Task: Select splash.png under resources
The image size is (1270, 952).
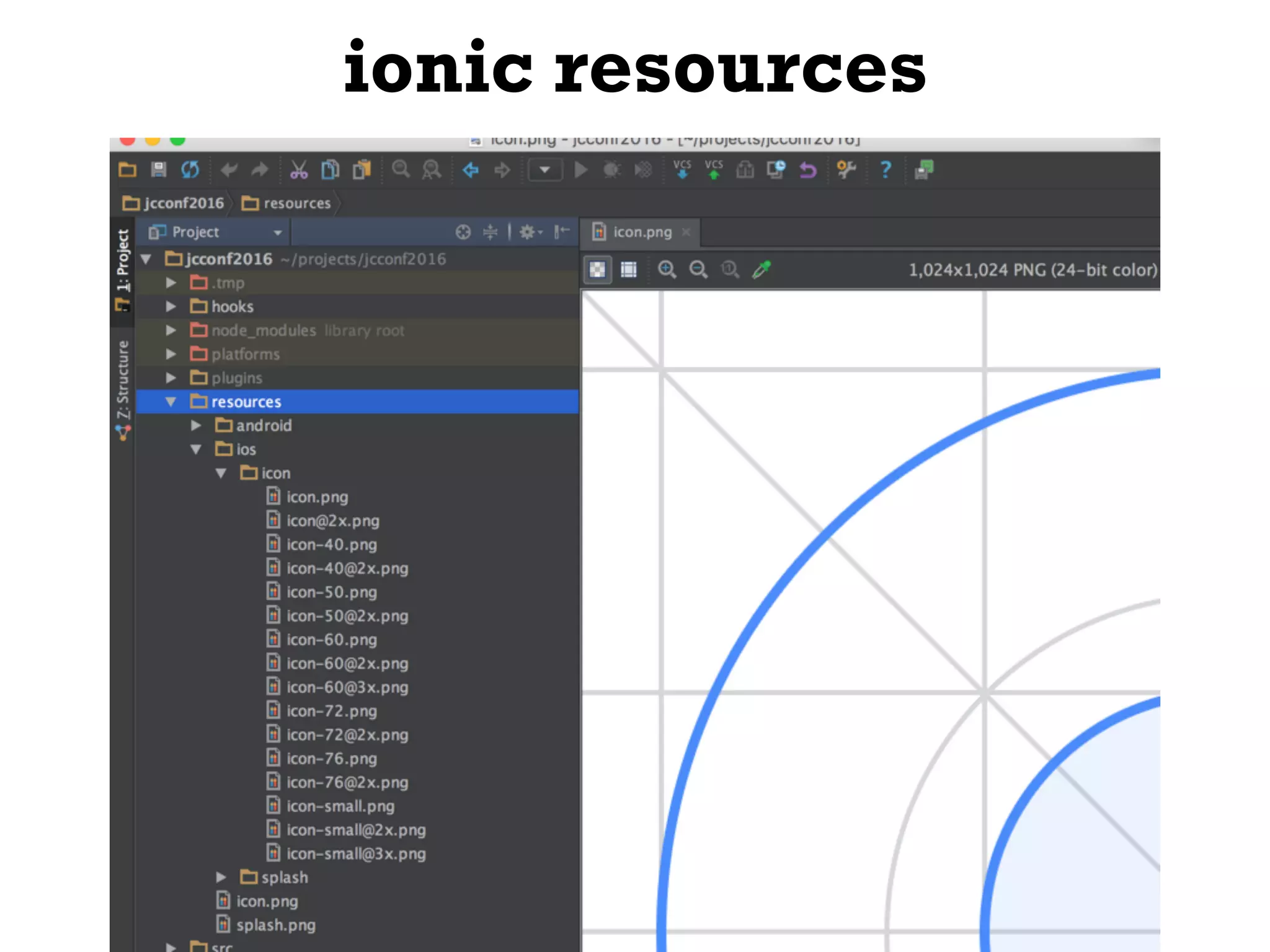Action: point(275,925)
